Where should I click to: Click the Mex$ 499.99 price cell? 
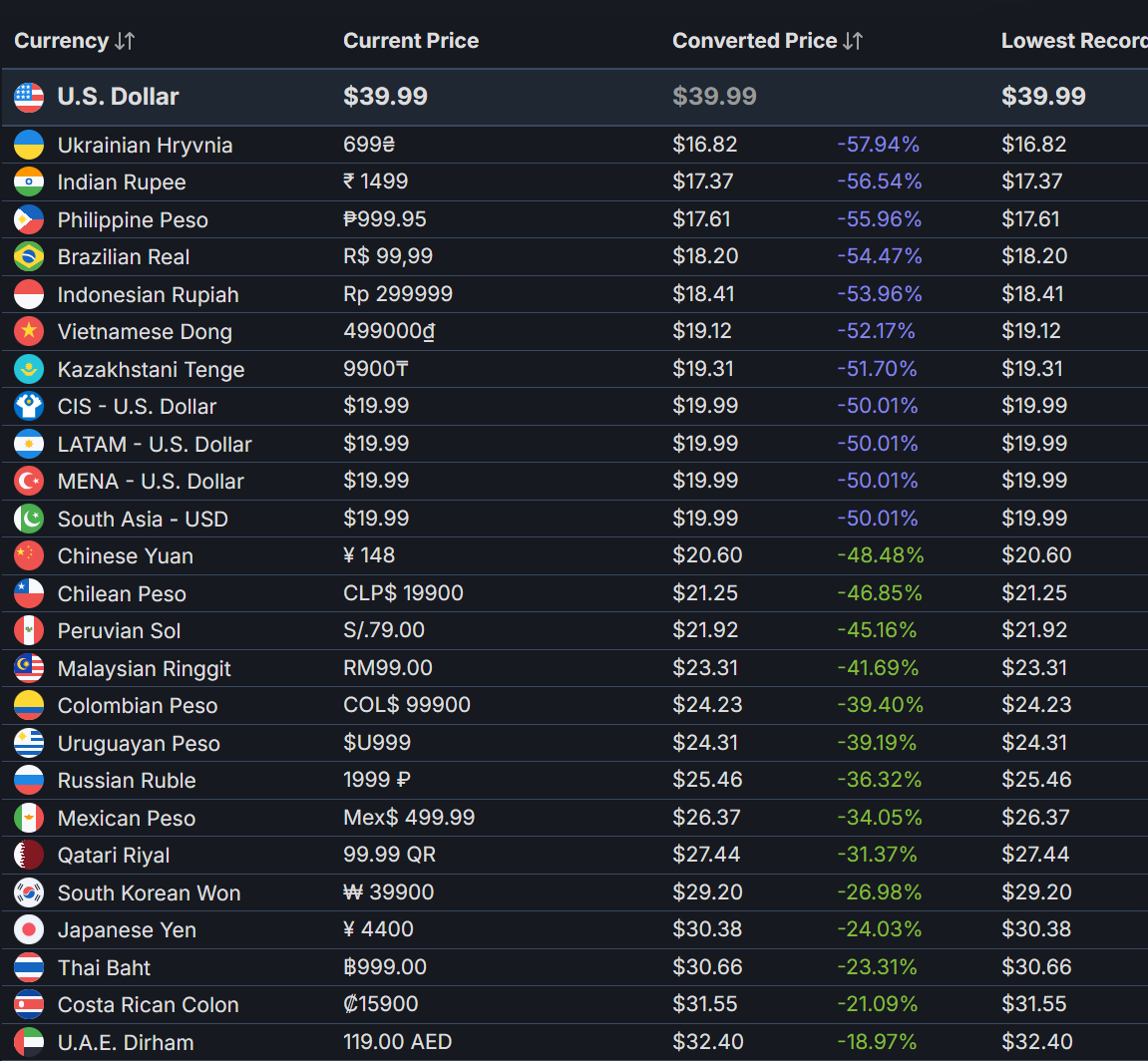pyautogui.click(x=409, y=817)
